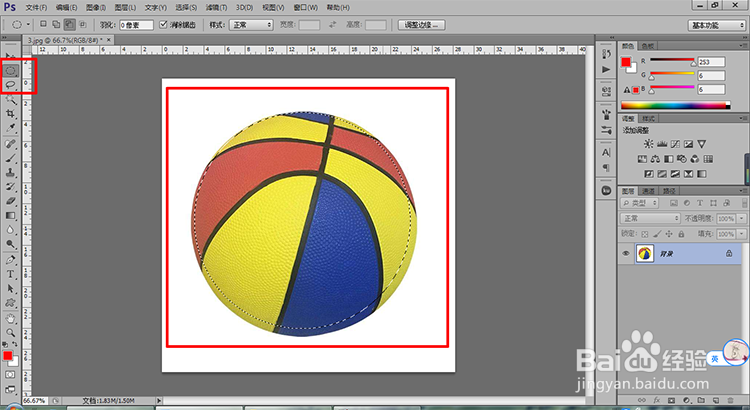The image size is (750, 410).
Task: Toggle lock position move icon
Action: click(x=669, y=234)
